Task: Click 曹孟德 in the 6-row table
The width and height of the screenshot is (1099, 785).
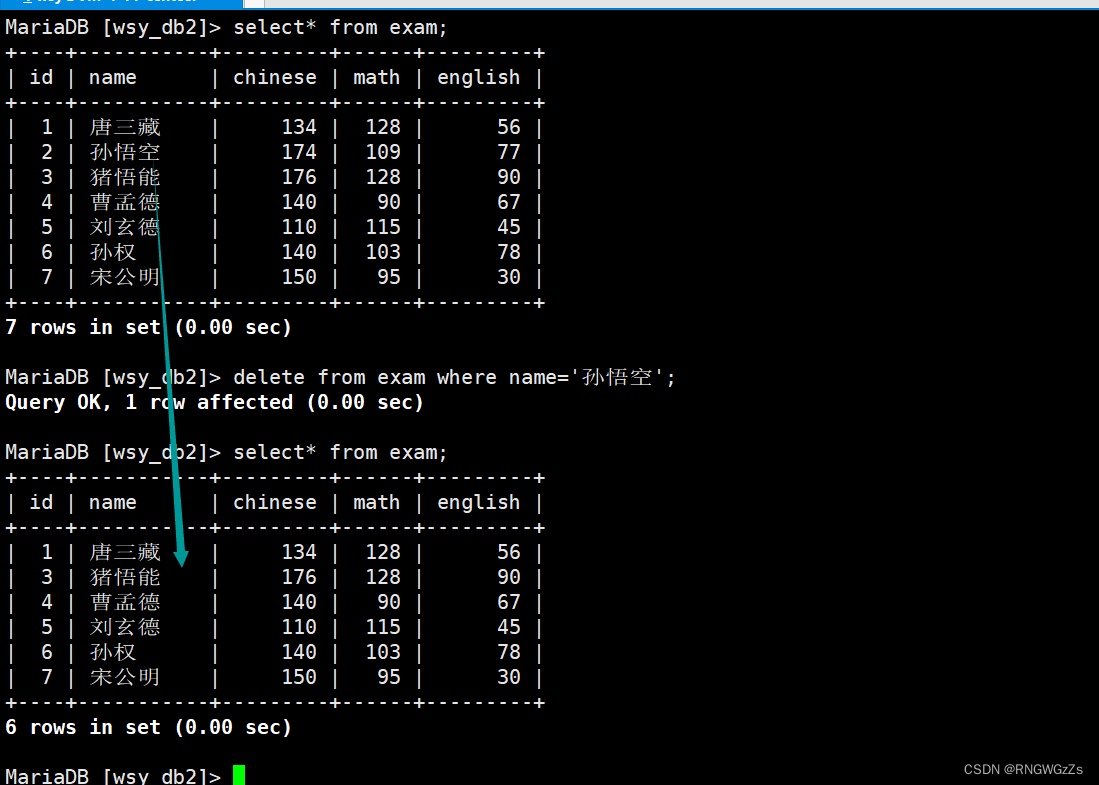Action: [125, 602]
